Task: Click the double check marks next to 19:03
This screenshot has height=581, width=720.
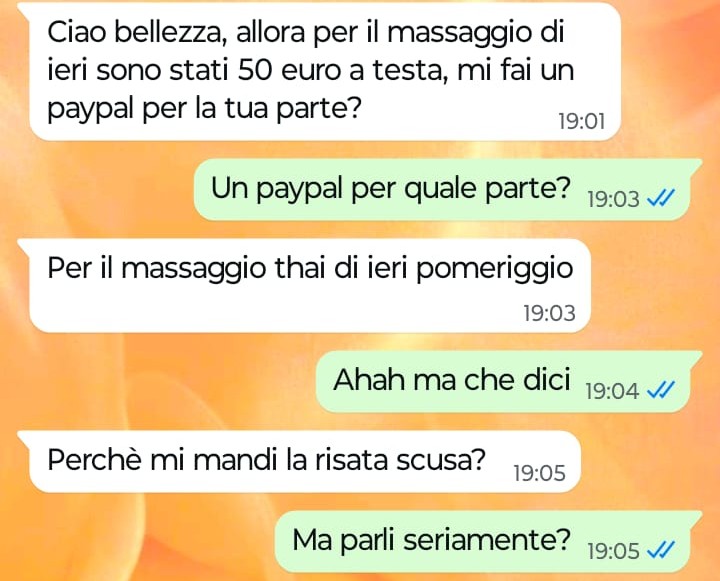Action: [661, 198]
